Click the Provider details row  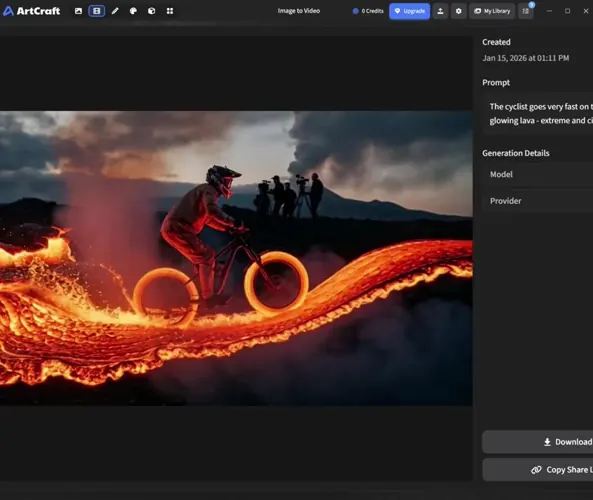tap(537, 201)
